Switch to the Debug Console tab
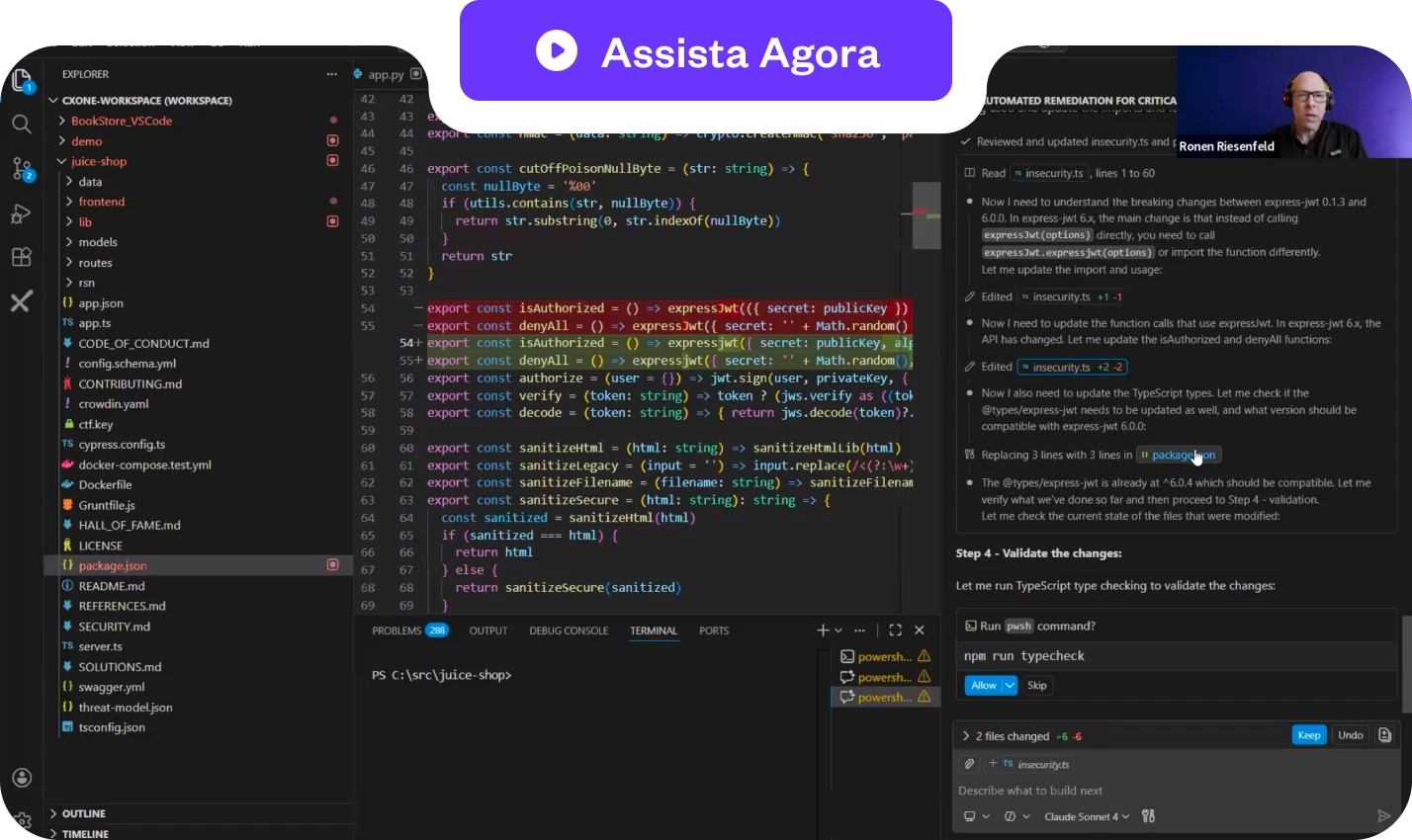This screenshot has height=840, width=1412. (569, 630)
